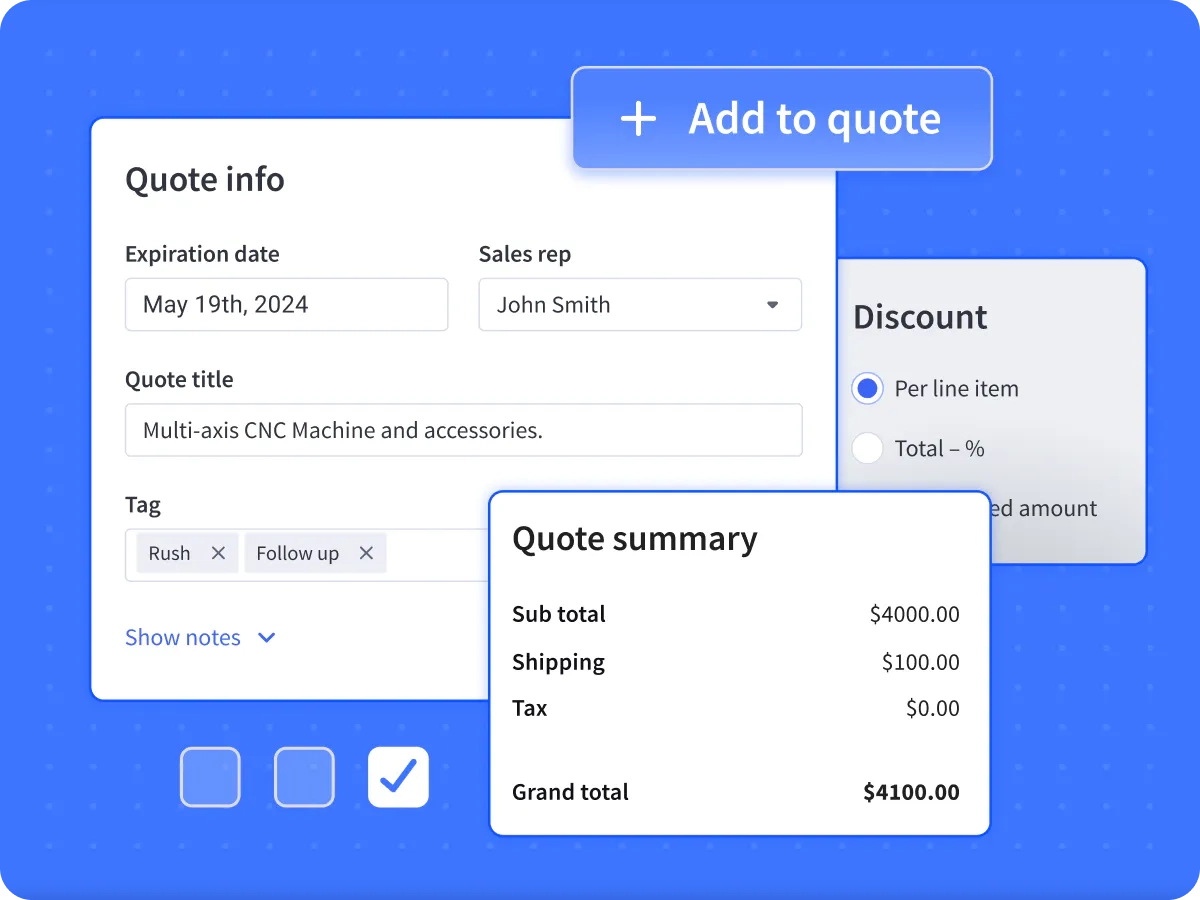
Task: Click the Add to quote button
Action: tap(782, 118)
